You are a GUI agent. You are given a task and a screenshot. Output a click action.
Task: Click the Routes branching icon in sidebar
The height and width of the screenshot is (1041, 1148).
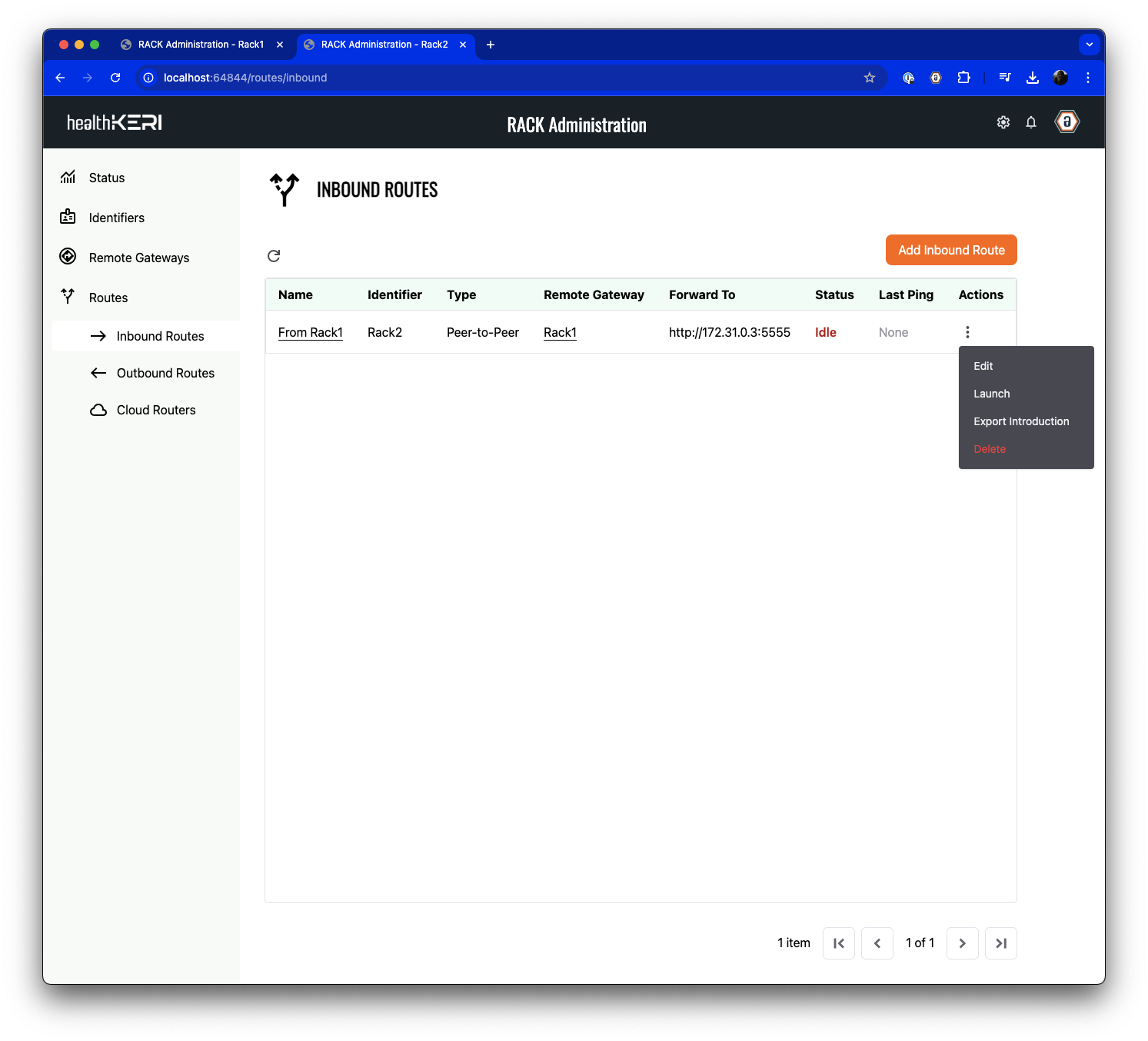click(68, 297)
